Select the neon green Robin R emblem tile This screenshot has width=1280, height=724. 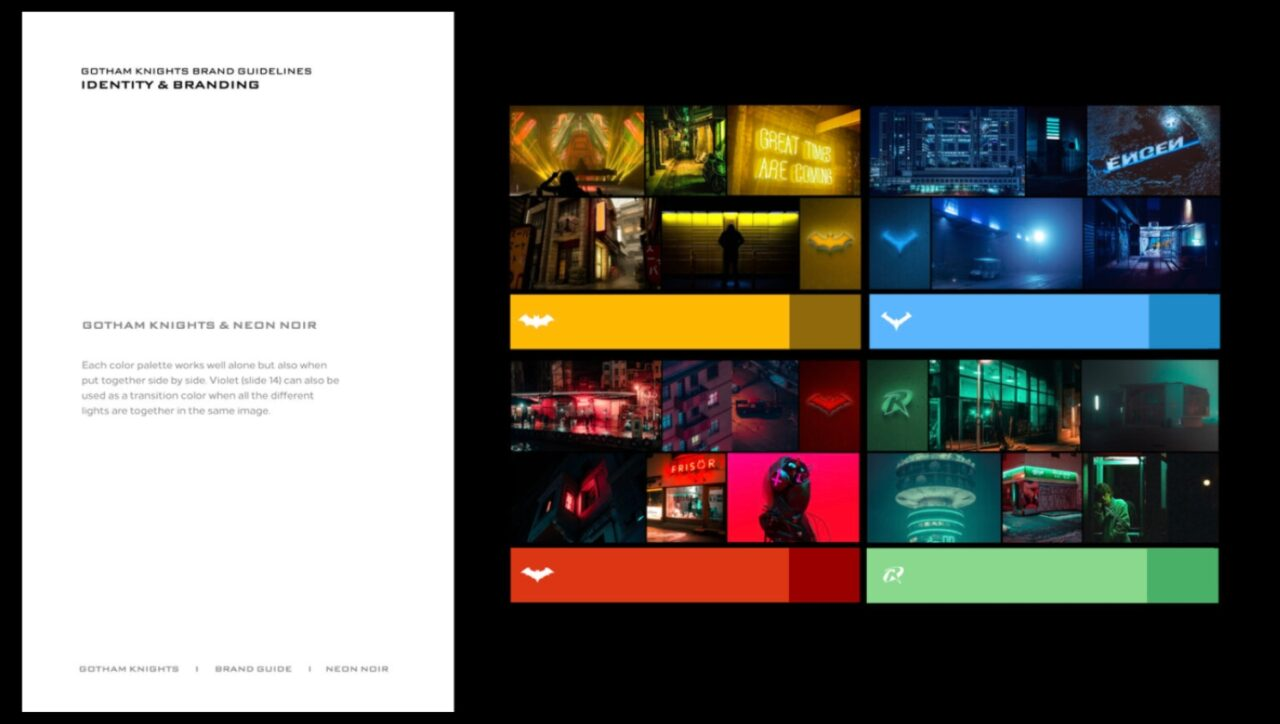[x=897, y=406]
